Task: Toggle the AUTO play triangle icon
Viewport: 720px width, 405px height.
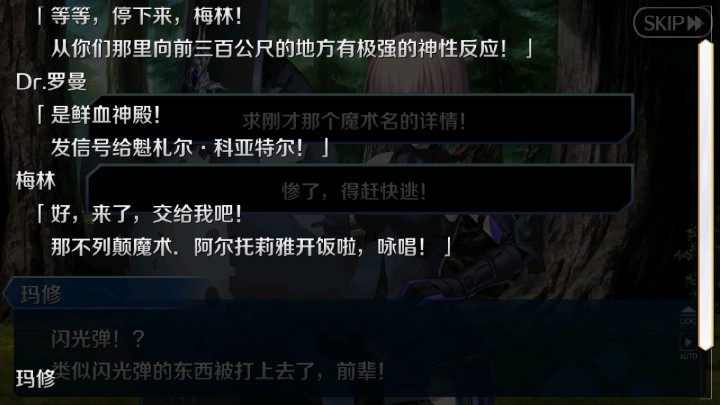Action: (x=687, y=342)
